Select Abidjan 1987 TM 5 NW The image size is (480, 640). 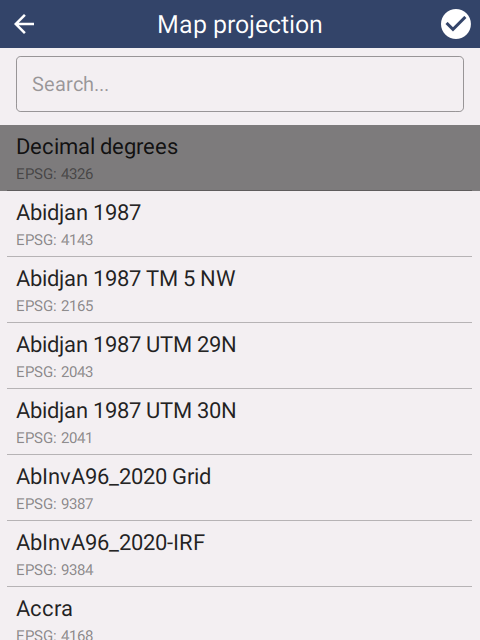pyautogui.click(x=240, y=290)
